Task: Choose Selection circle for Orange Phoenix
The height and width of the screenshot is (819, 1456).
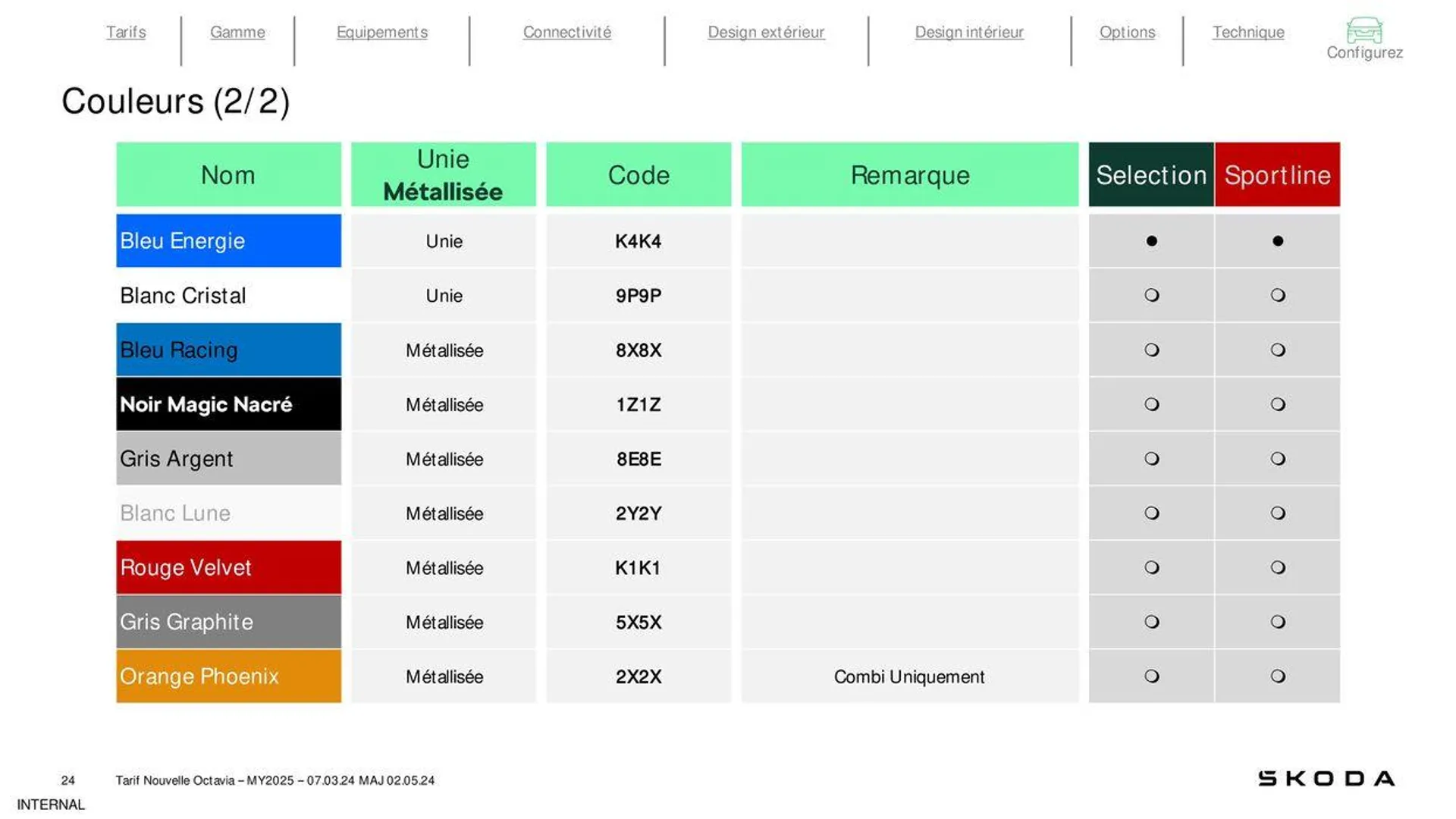Action: pyautogui.click(x=1151, y=676)
